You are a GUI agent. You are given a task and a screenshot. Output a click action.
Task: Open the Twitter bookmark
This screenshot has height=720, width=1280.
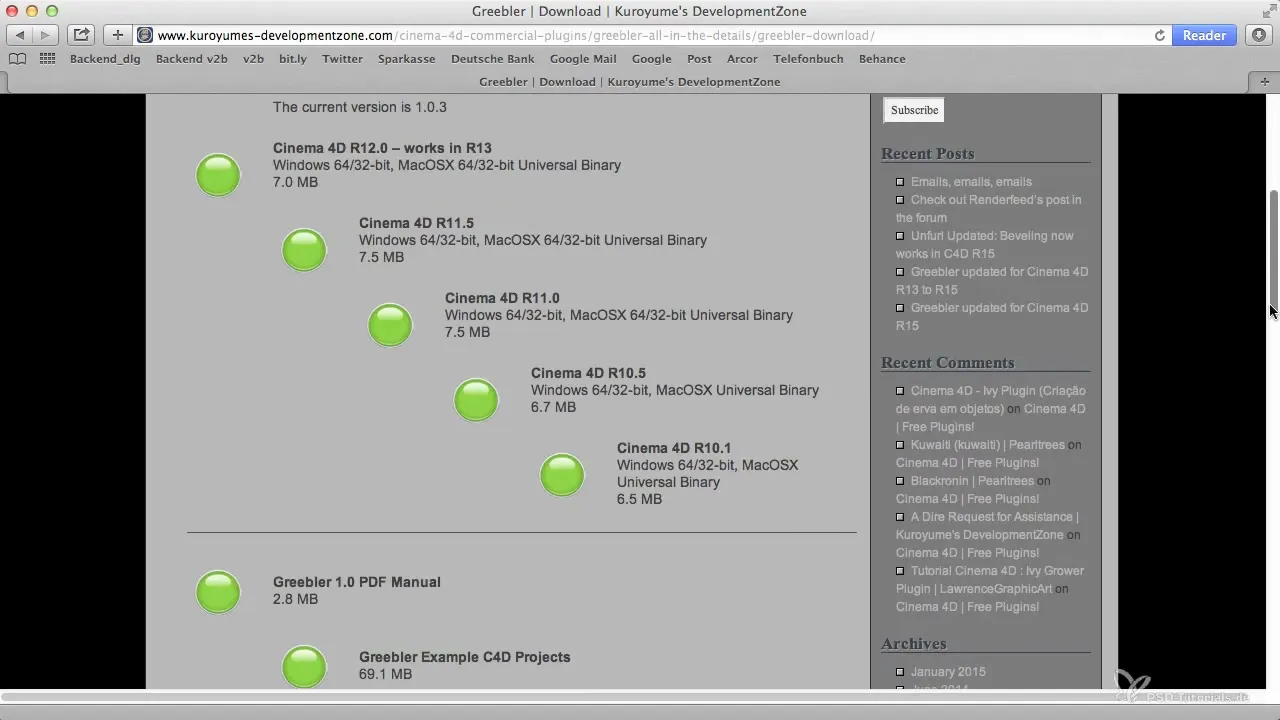pyautogui.click(x=342, y=59)
